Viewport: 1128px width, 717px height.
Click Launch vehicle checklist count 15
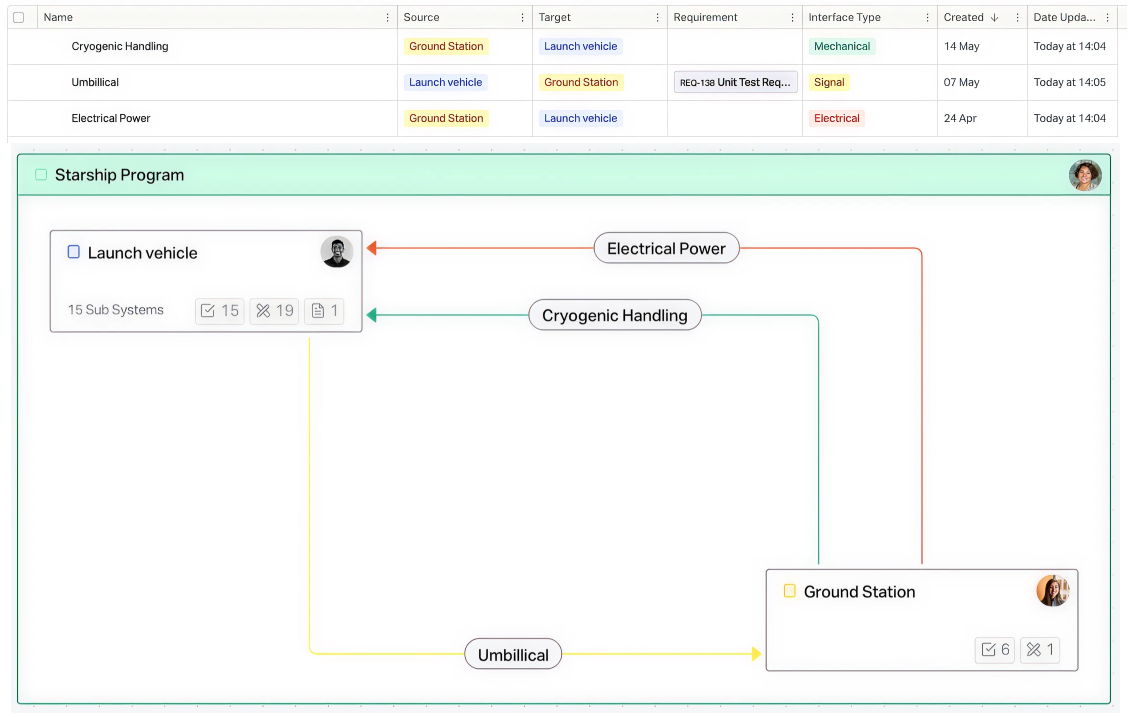[220, 311]
